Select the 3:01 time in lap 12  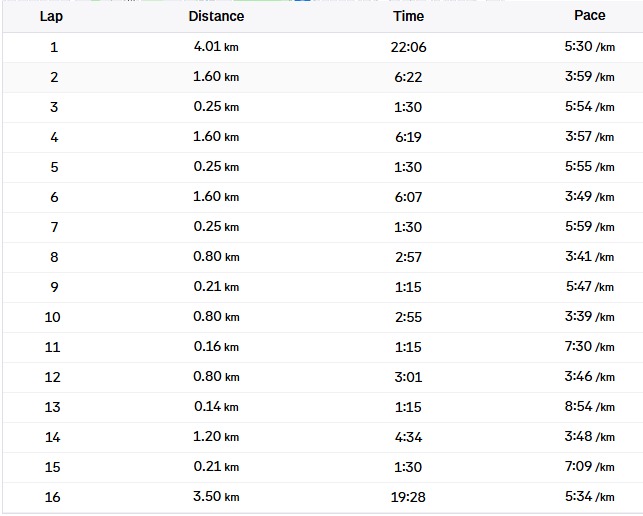(408, 377)
